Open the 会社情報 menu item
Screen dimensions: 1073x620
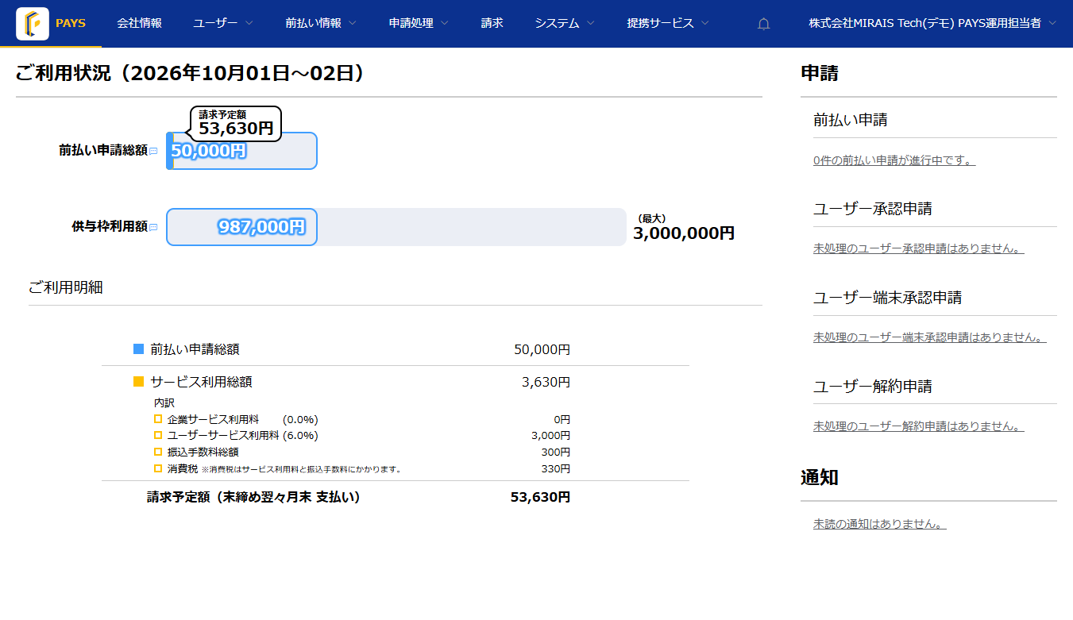click(139, 23)
